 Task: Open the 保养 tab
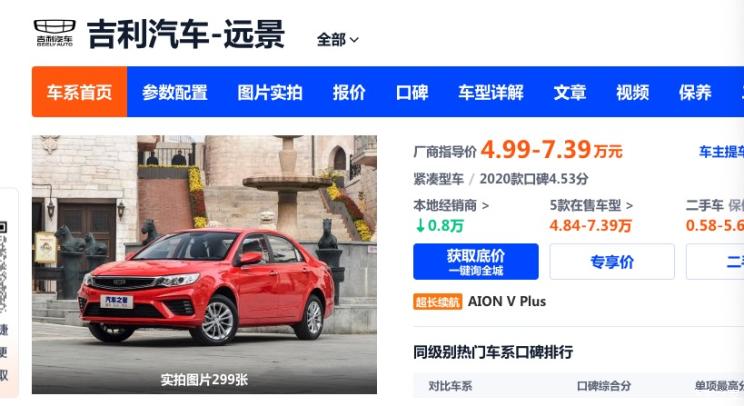point(695,92)
